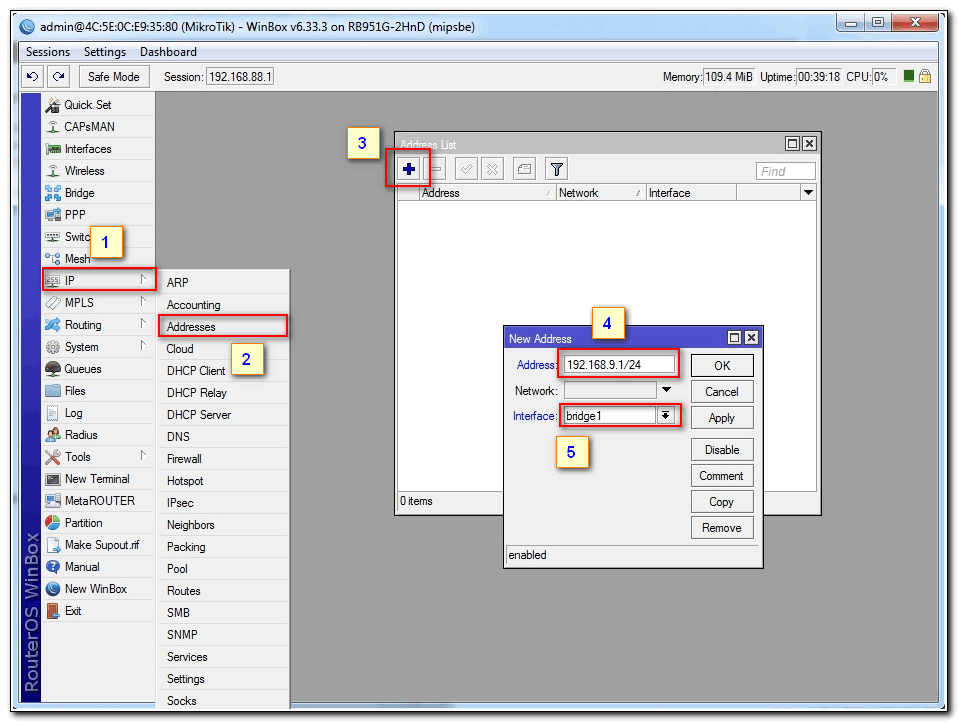Open PPP in the sidebar

tap(98, 215)
